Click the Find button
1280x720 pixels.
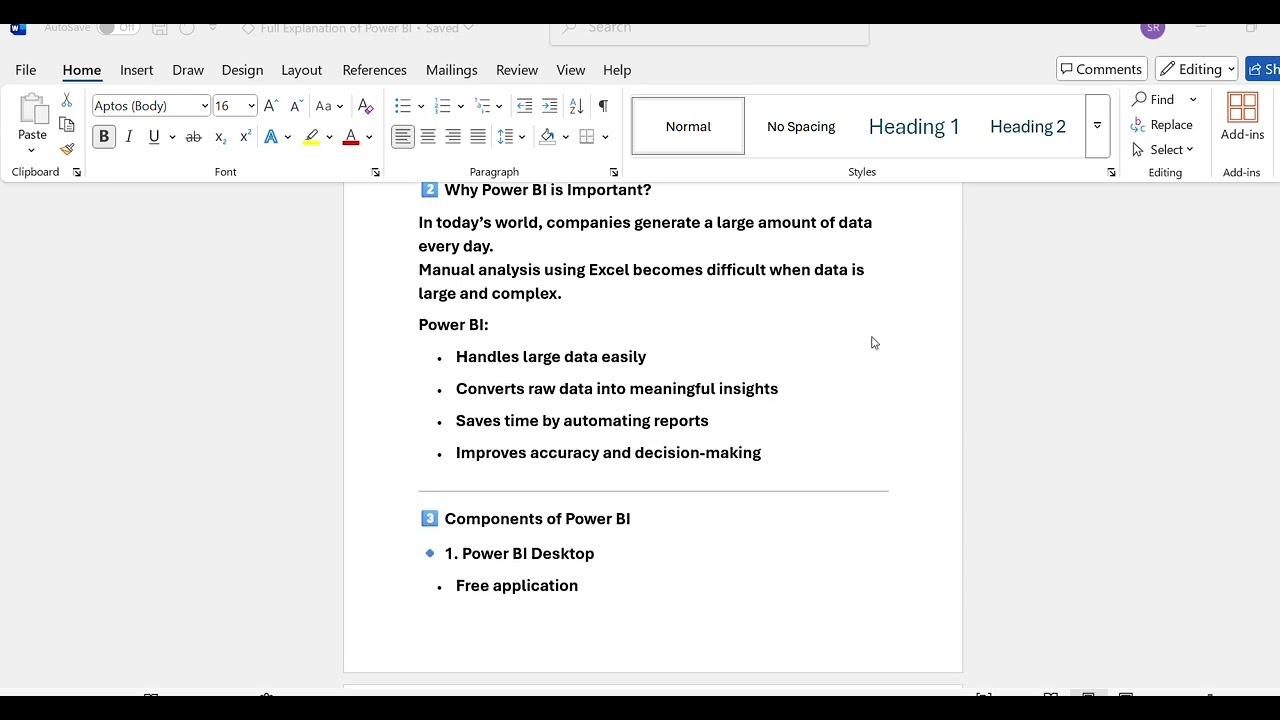click(x=1154, y=100)
